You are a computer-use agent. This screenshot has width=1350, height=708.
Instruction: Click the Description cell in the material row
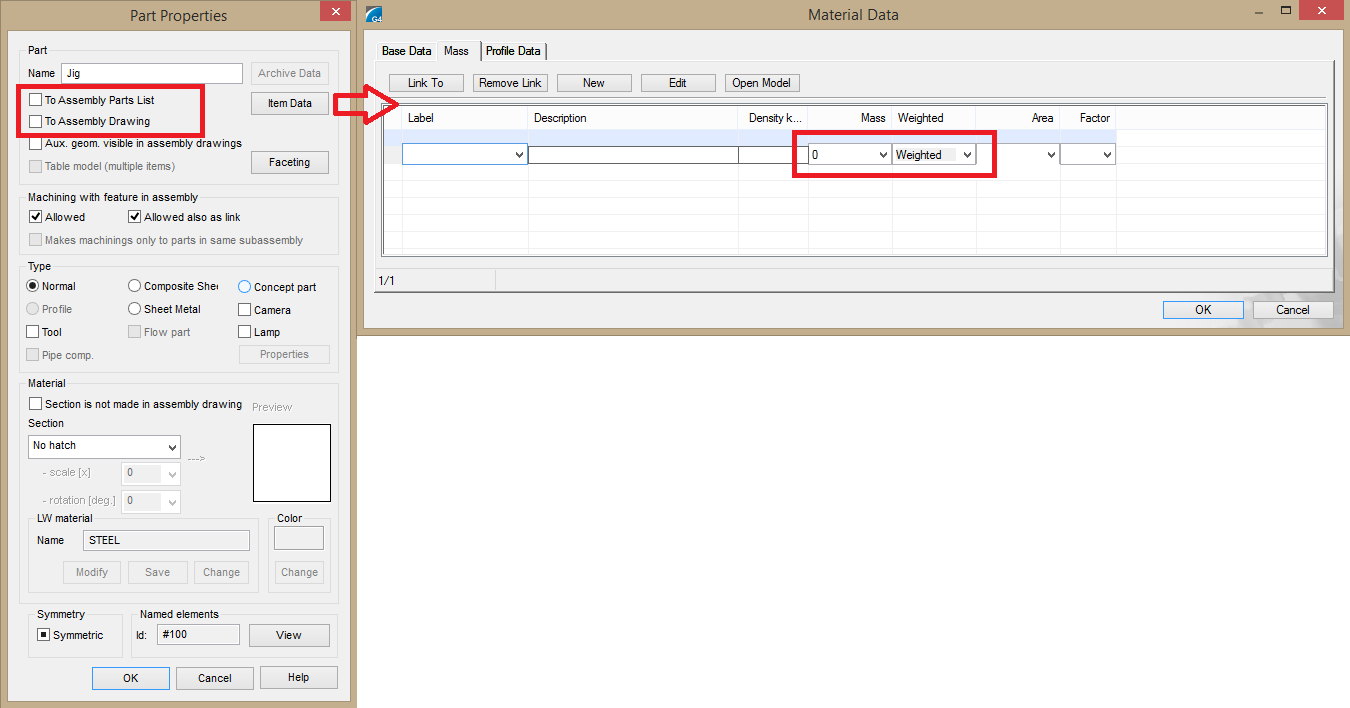632,155
